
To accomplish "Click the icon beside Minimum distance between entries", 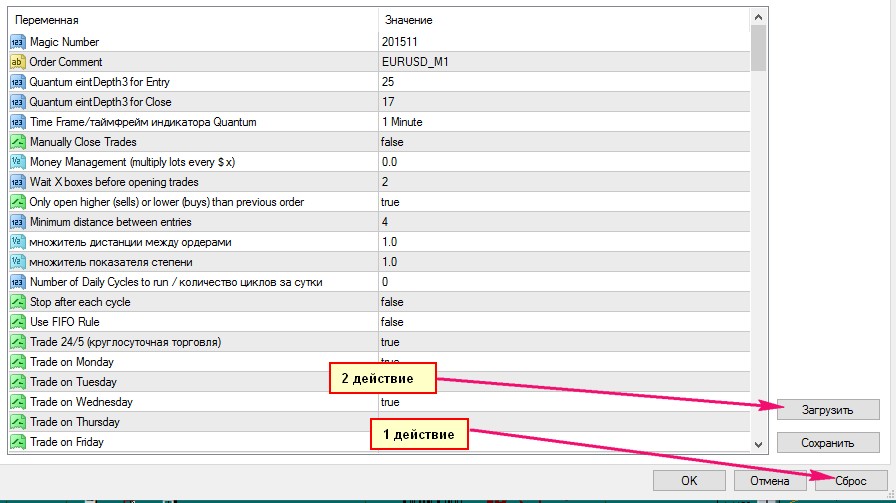I will click(18, 222).
